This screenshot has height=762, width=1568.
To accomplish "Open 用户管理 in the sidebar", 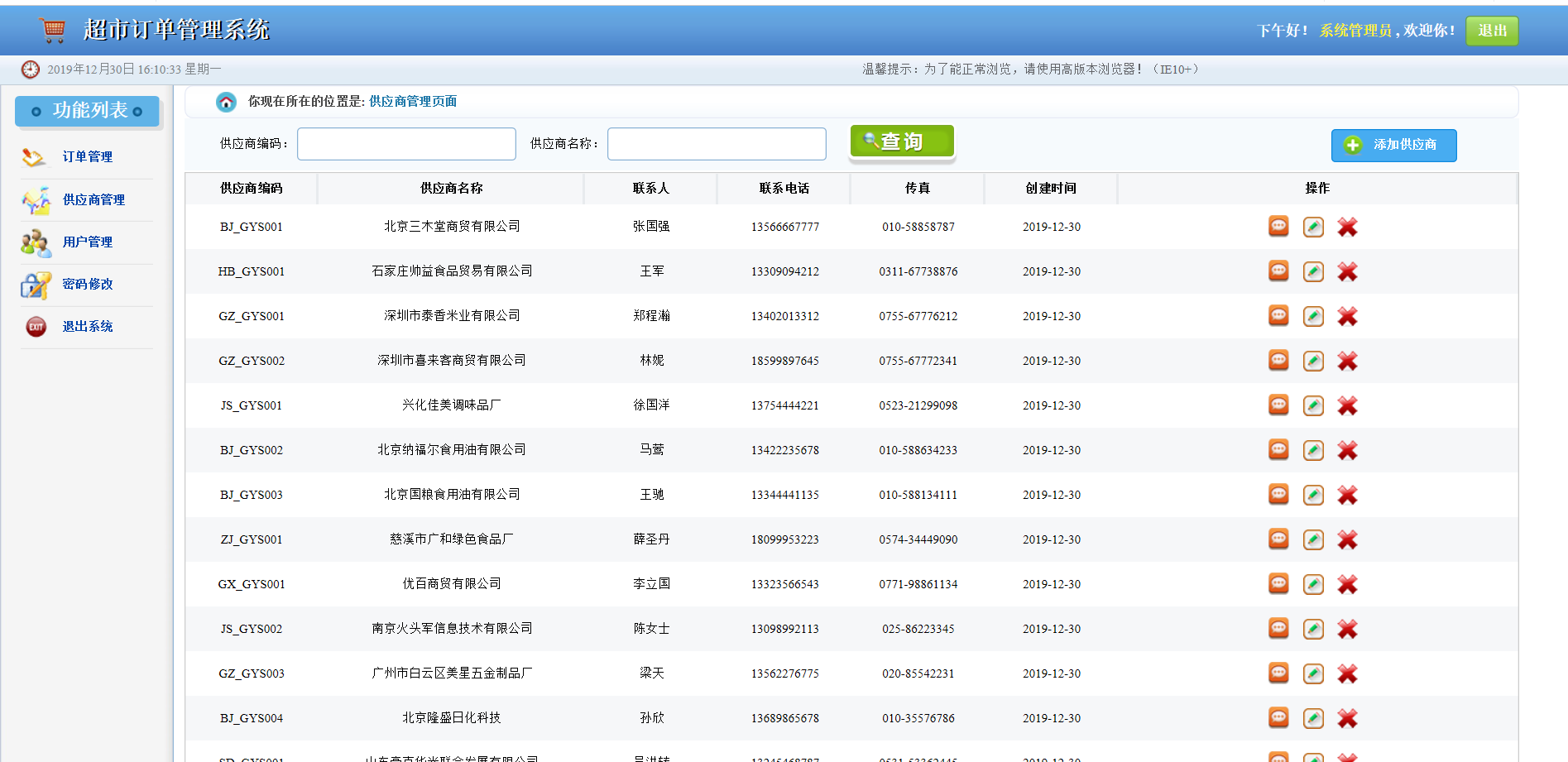I will [x=87, y=242].
